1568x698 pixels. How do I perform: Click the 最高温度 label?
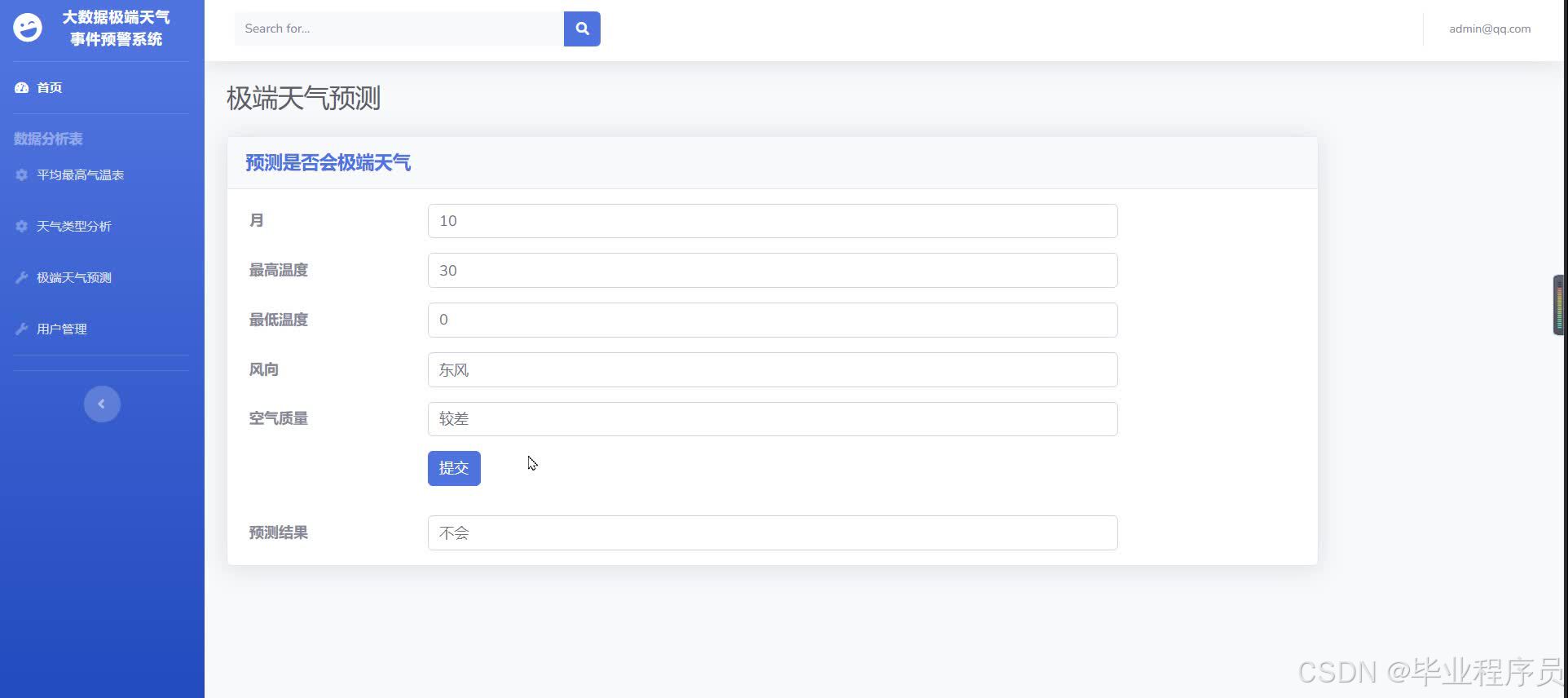pos(279,270)
